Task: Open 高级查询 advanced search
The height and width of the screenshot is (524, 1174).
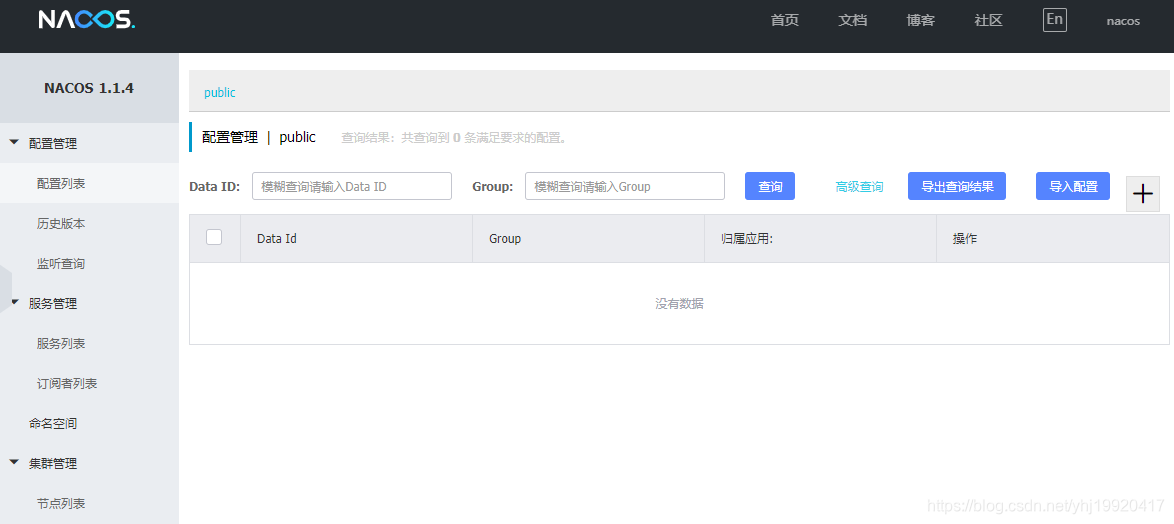Action: (859, 187)
